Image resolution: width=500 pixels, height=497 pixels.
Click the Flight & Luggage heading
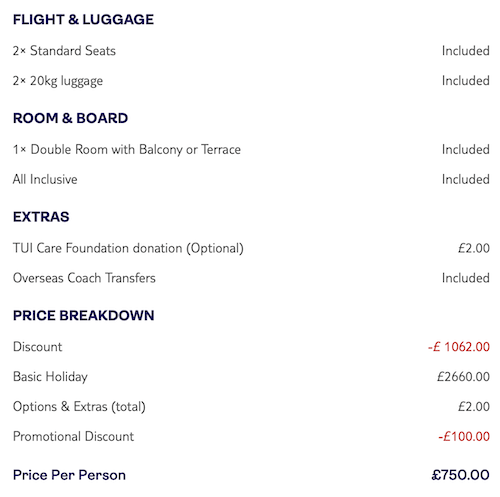(x=83, y=19)
